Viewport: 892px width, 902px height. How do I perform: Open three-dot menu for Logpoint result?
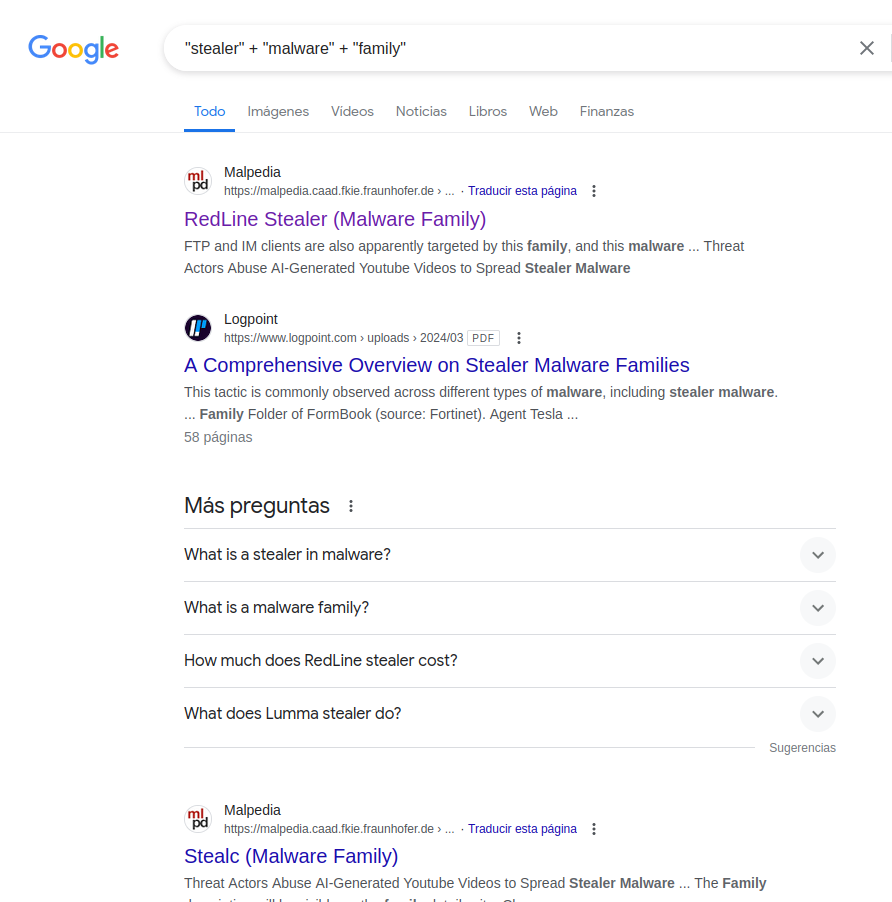coord(518,338)
